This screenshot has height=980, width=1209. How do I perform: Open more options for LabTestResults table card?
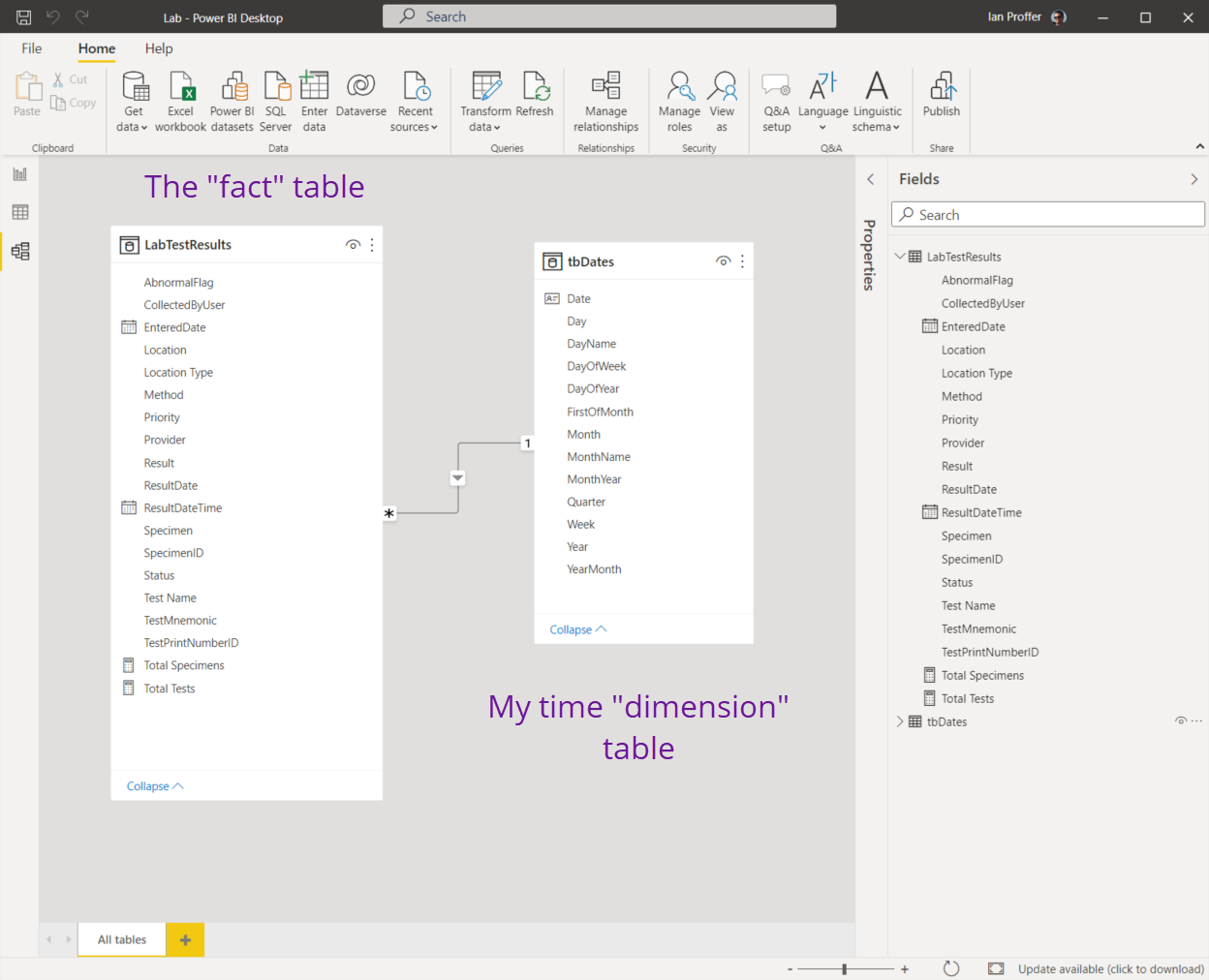point(372,245)
